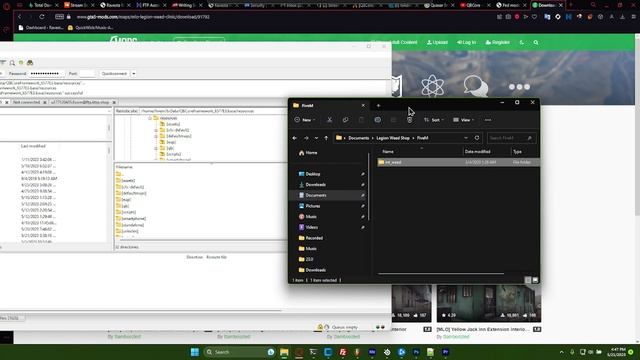Click the Copy icon in File Explorer toolbar

pyautogui.click(x=345, y=120)
